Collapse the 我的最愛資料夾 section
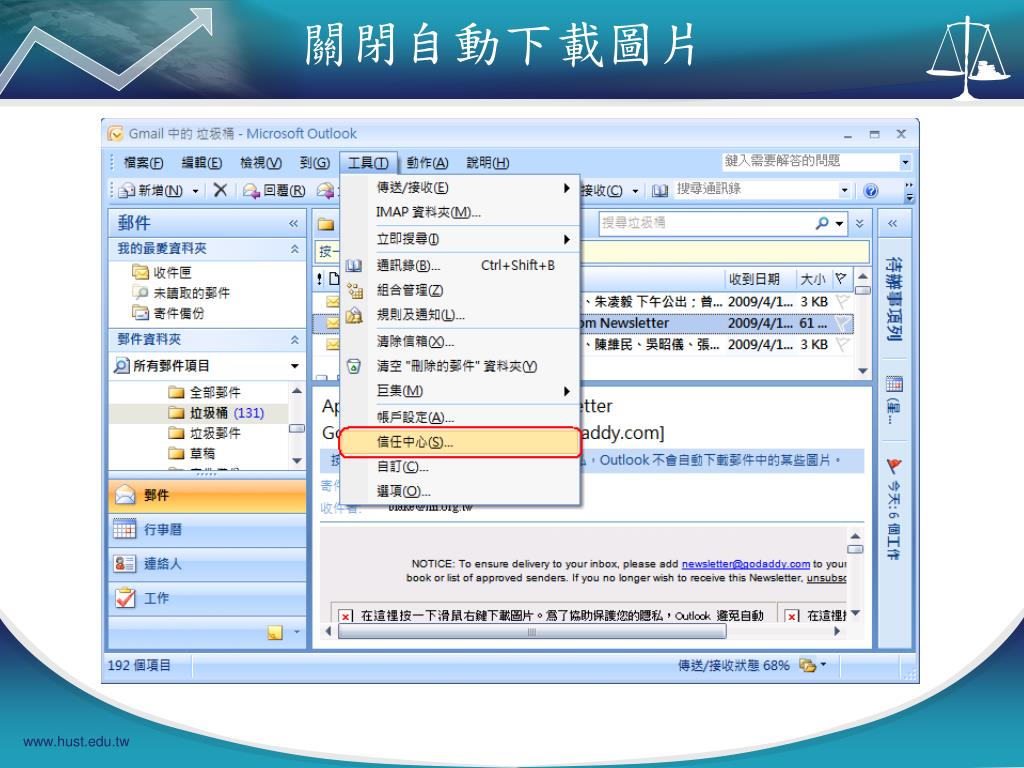 click(x=295, y=249)
